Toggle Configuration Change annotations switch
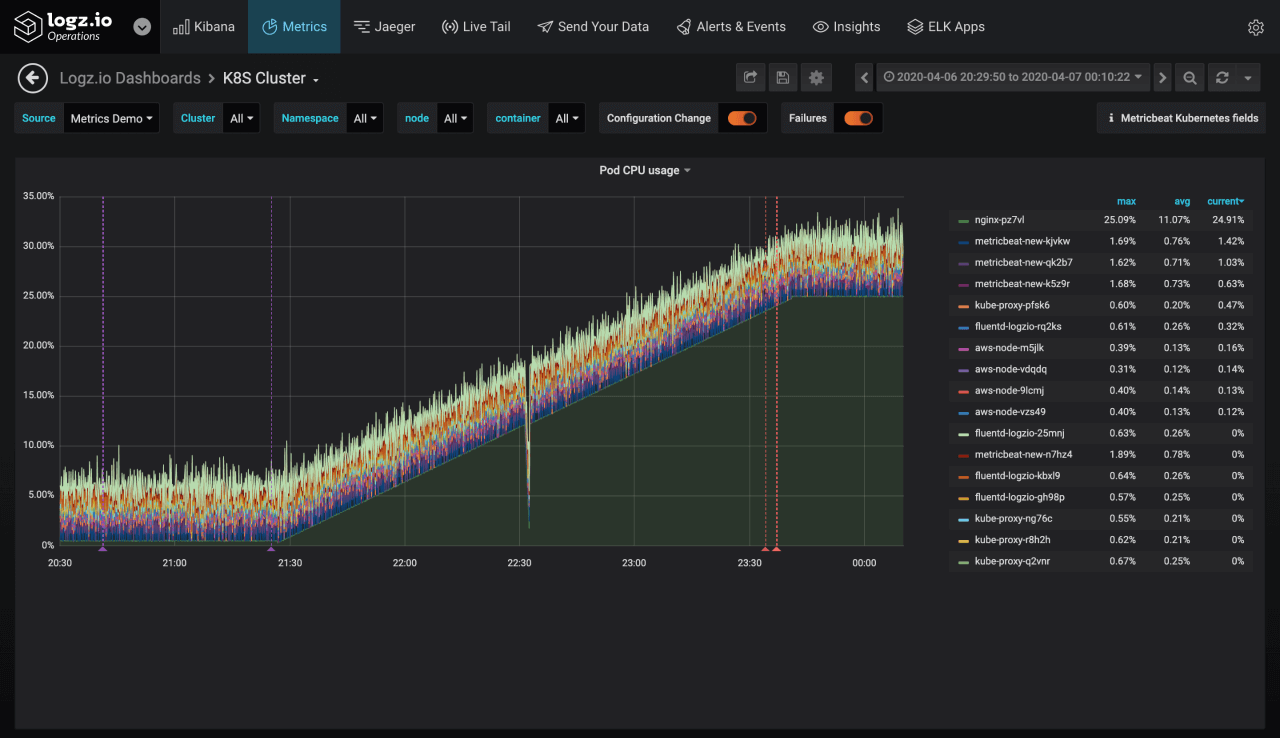Viewport: 1280px width, 738px height. [x=742, y=118]
